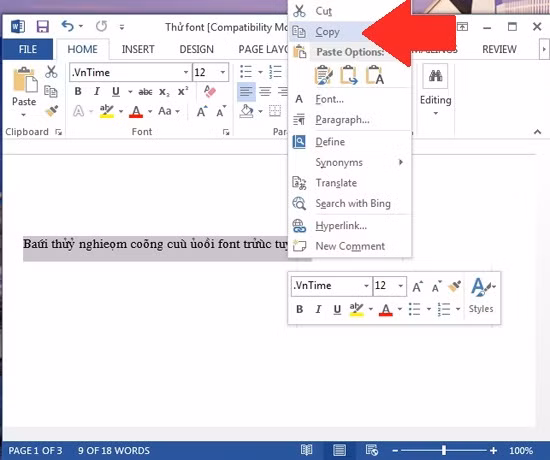This screenshot has height=460, width=550.
Task: Add a New Comment from context menu
Action: pos(350,246)
